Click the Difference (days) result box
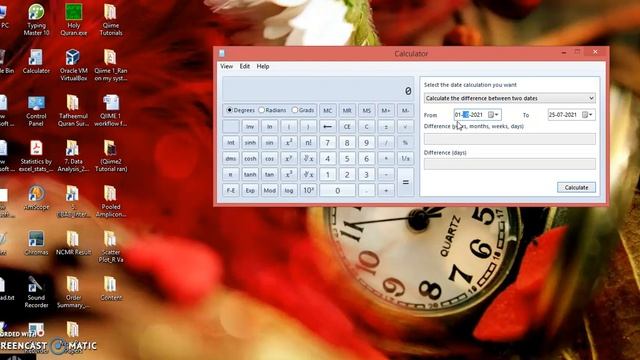The image size is (640, 360). (x=509, y=164)
